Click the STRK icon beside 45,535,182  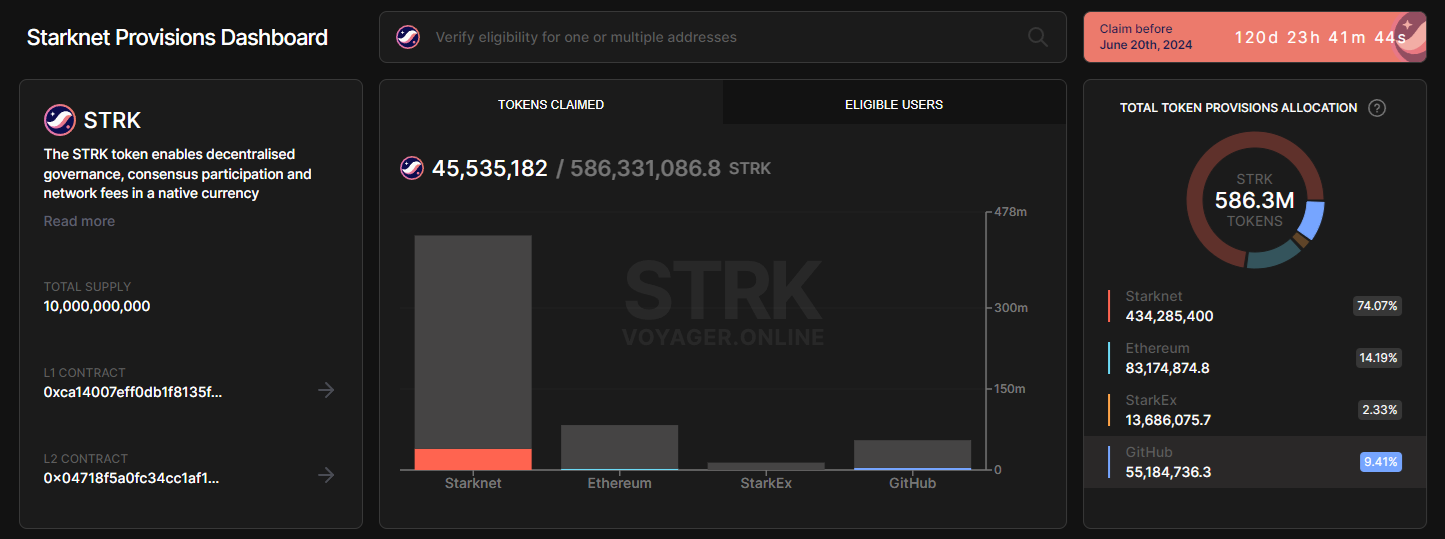pos(411,168)
